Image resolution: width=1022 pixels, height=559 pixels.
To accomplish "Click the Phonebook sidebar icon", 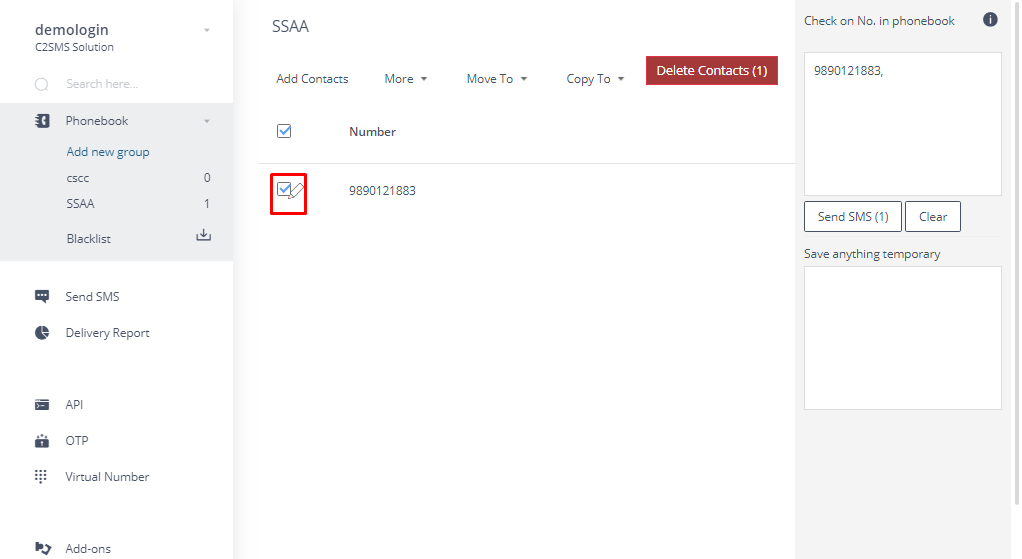I will (x=42, y=121).
